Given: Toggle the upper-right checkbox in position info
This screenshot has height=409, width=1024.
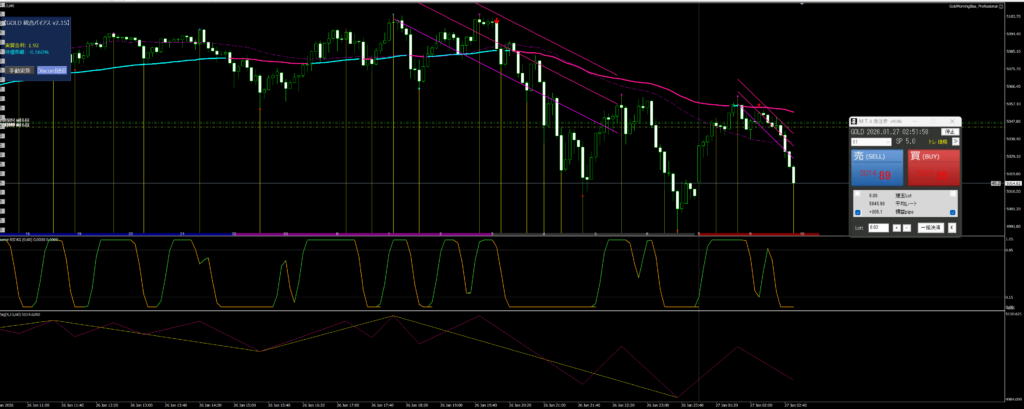Looking at the screenshot, I should click(x=952, y=195).
